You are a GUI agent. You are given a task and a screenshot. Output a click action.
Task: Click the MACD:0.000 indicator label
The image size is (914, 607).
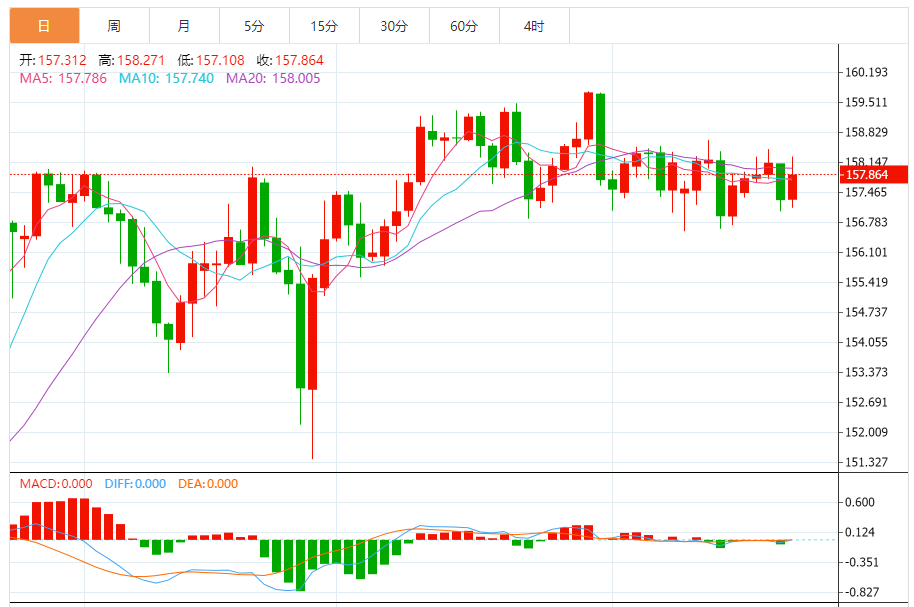[56, 483]
